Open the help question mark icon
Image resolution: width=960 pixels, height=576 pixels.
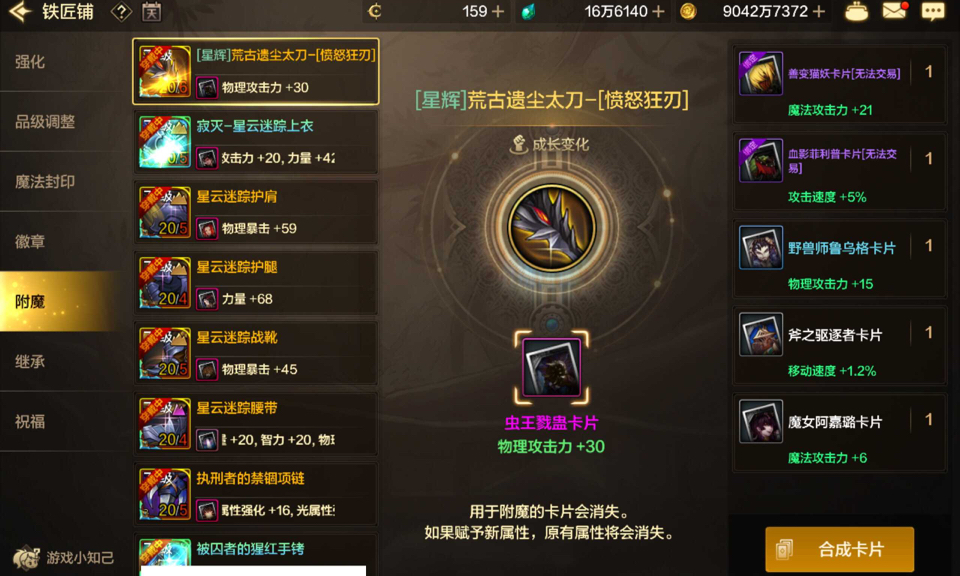pyautogui.click(x=121, y=12)
